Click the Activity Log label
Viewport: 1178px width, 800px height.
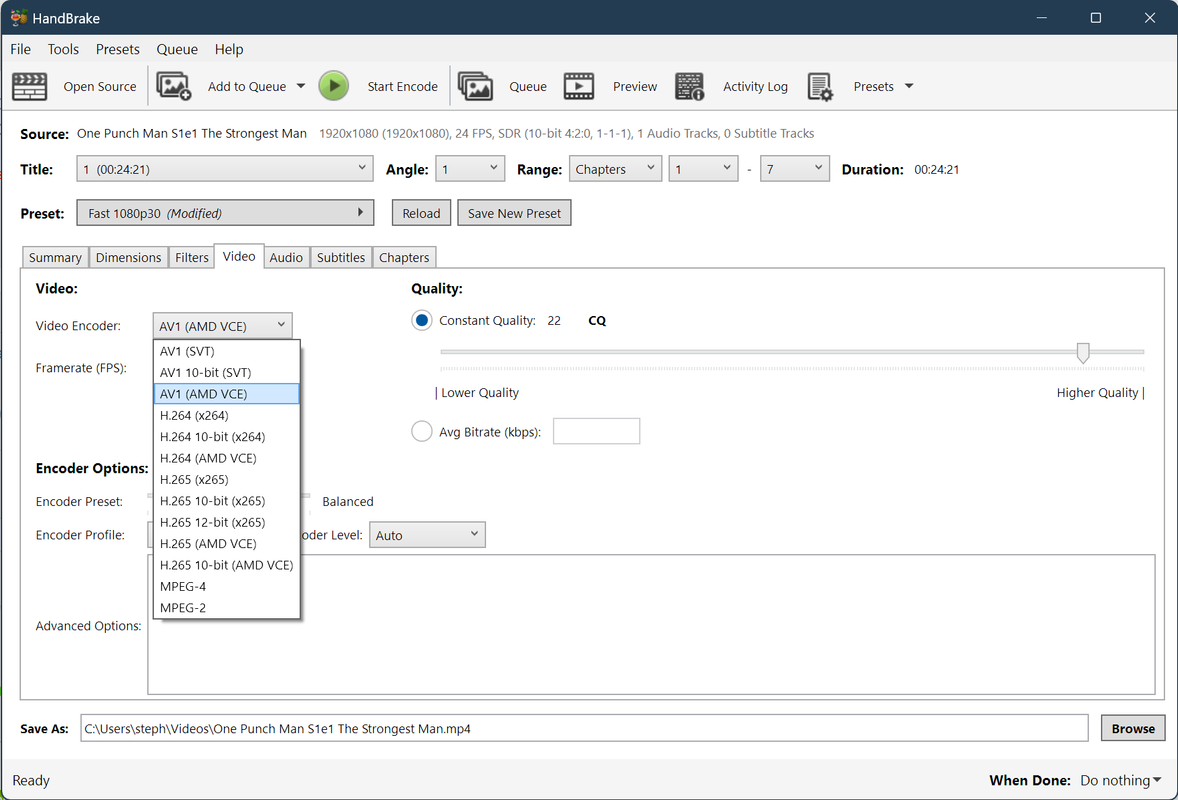(755, 86)
